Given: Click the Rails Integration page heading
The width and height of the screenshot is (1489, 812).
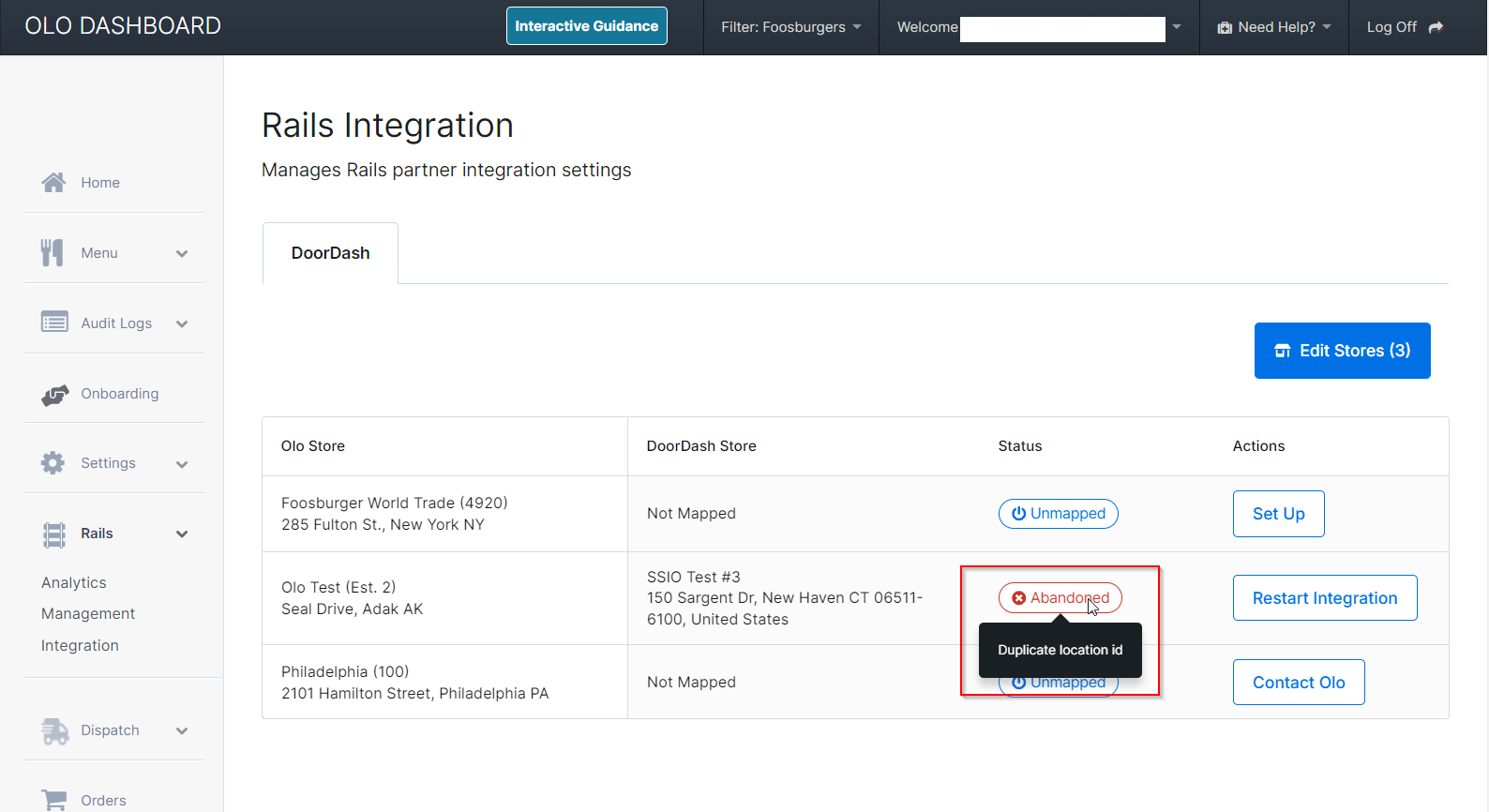Looking at the screenshot, I should (x=387, y=126).
